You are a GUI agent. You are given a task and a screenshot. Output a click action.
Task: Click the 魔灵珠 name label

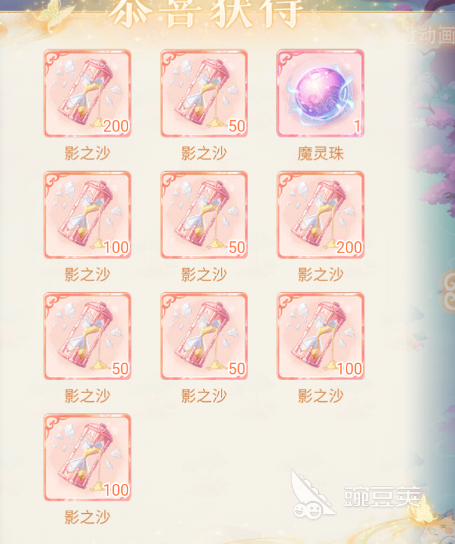pos(320,153)
